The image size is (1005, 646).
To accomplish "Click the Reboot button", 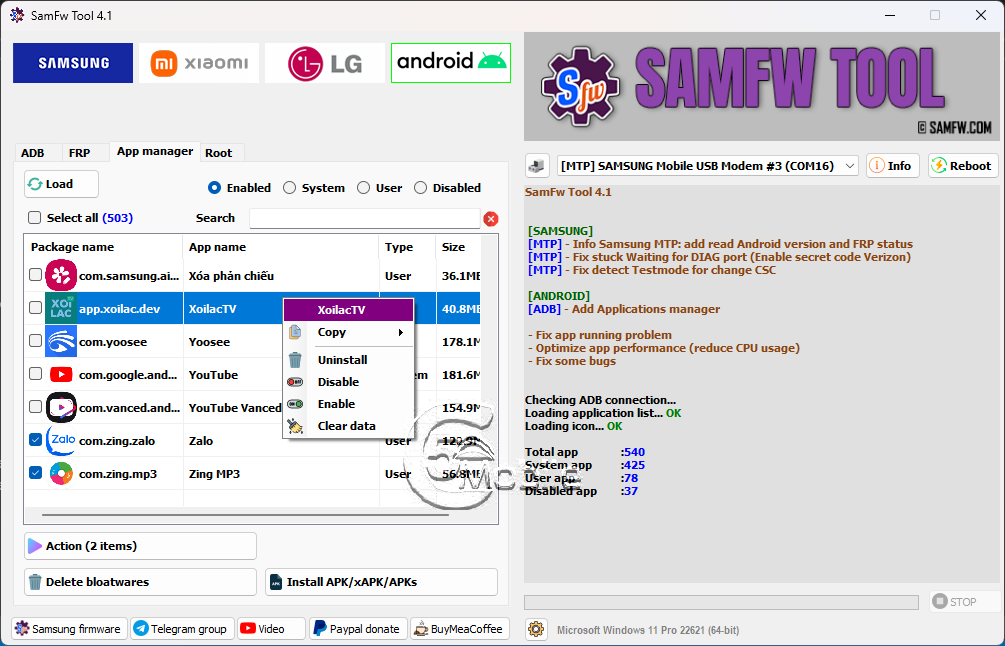I will [963, 166].
